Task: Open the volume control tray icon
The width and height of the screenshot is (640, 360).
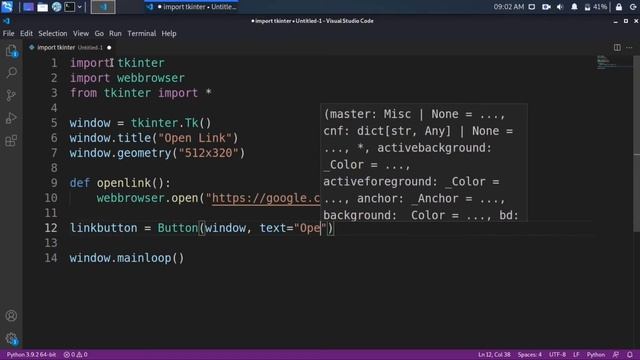Action: click(x=560, y=7)
